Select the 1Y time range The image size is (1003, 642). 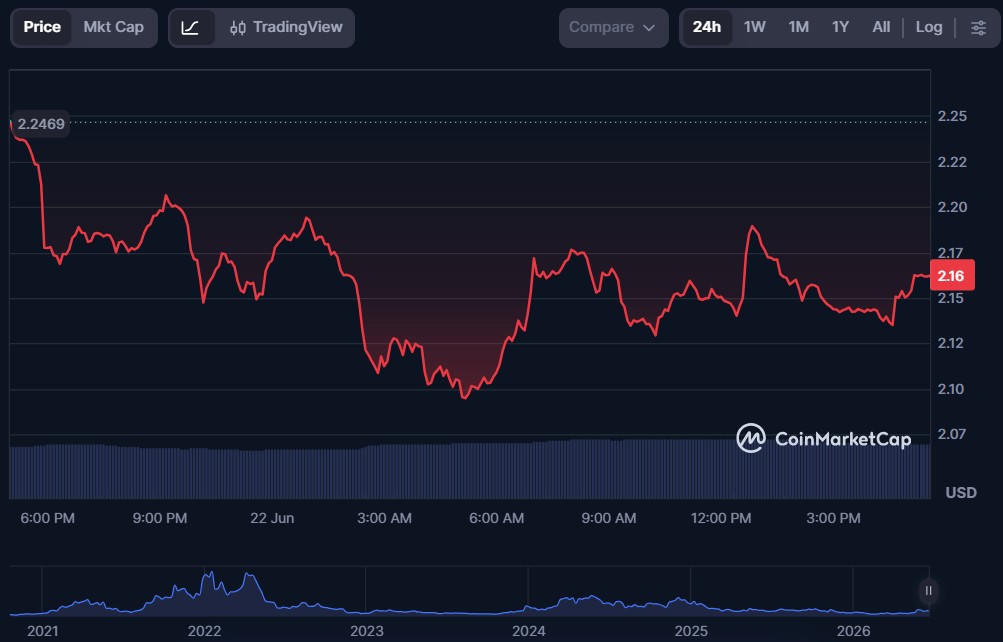[x=840, y=27]
